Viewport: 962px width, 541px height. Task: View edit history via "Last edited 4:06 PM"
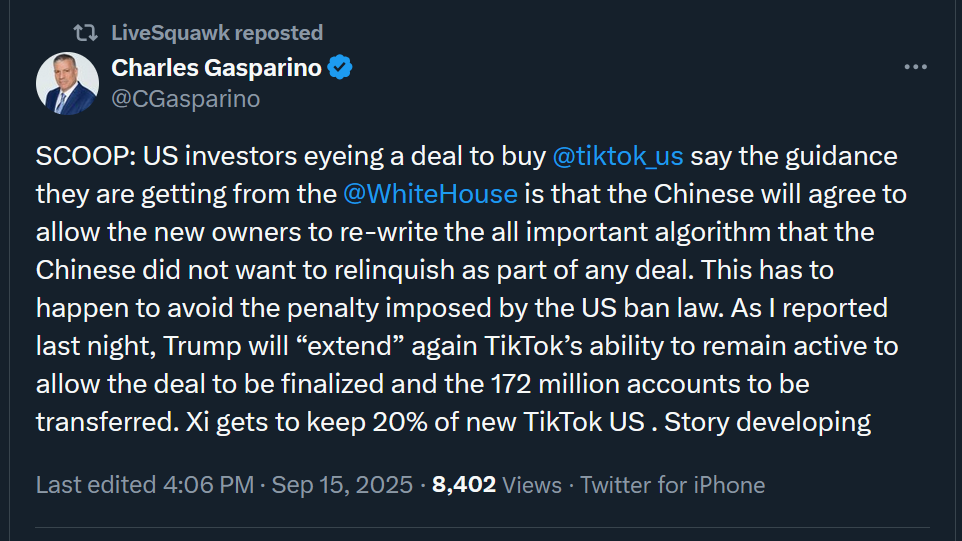coord(143,485)
